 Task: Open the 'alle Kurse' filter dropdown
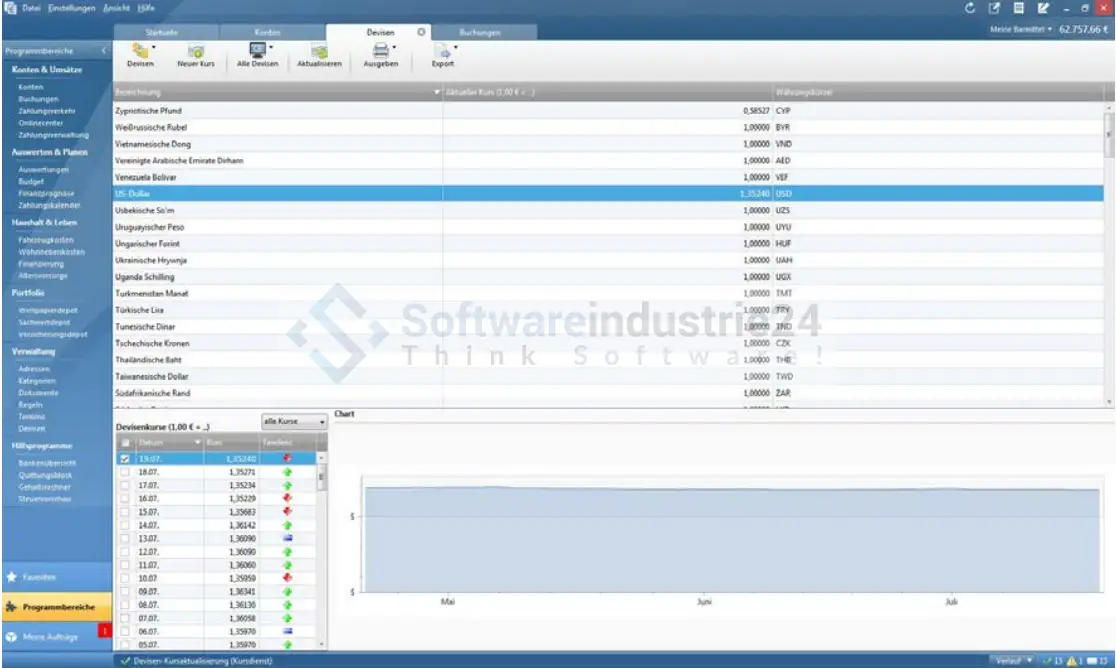pos(293,422)
